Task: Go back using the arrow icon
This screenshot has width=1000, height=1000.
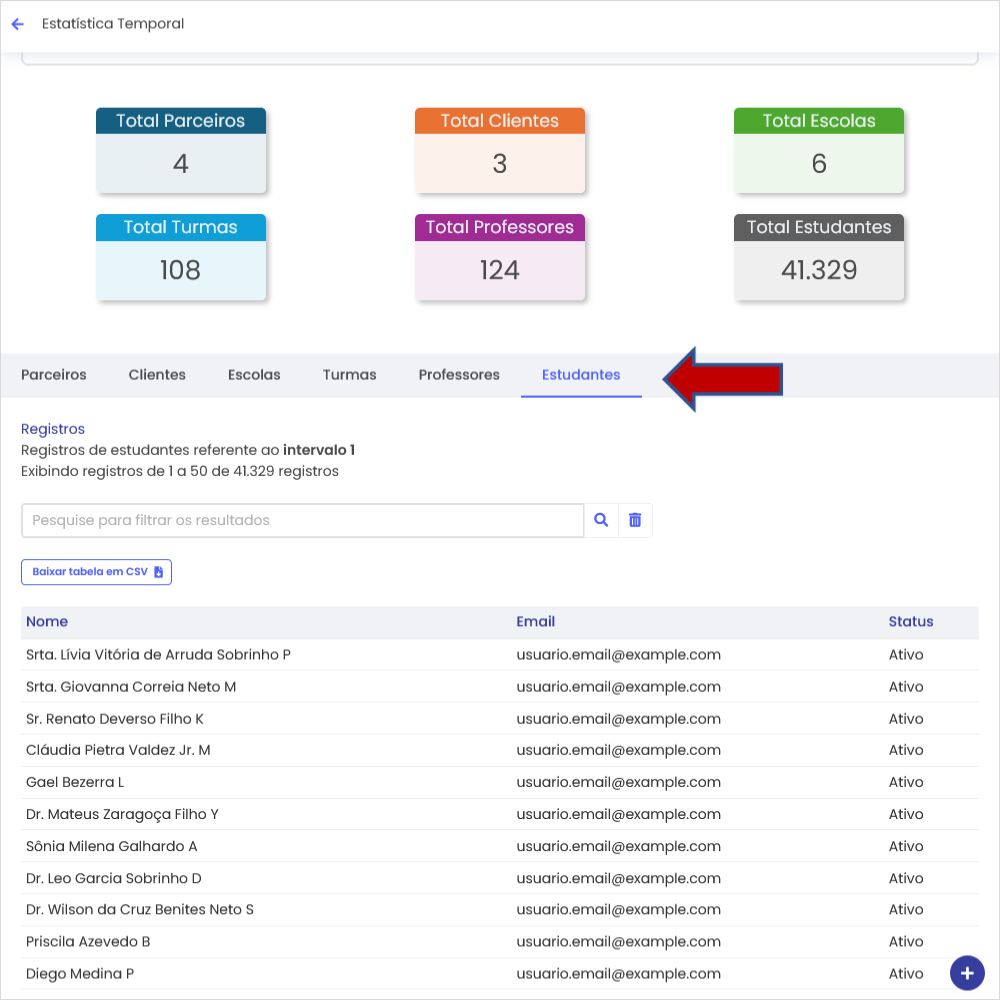Action: tap(17, 24)
